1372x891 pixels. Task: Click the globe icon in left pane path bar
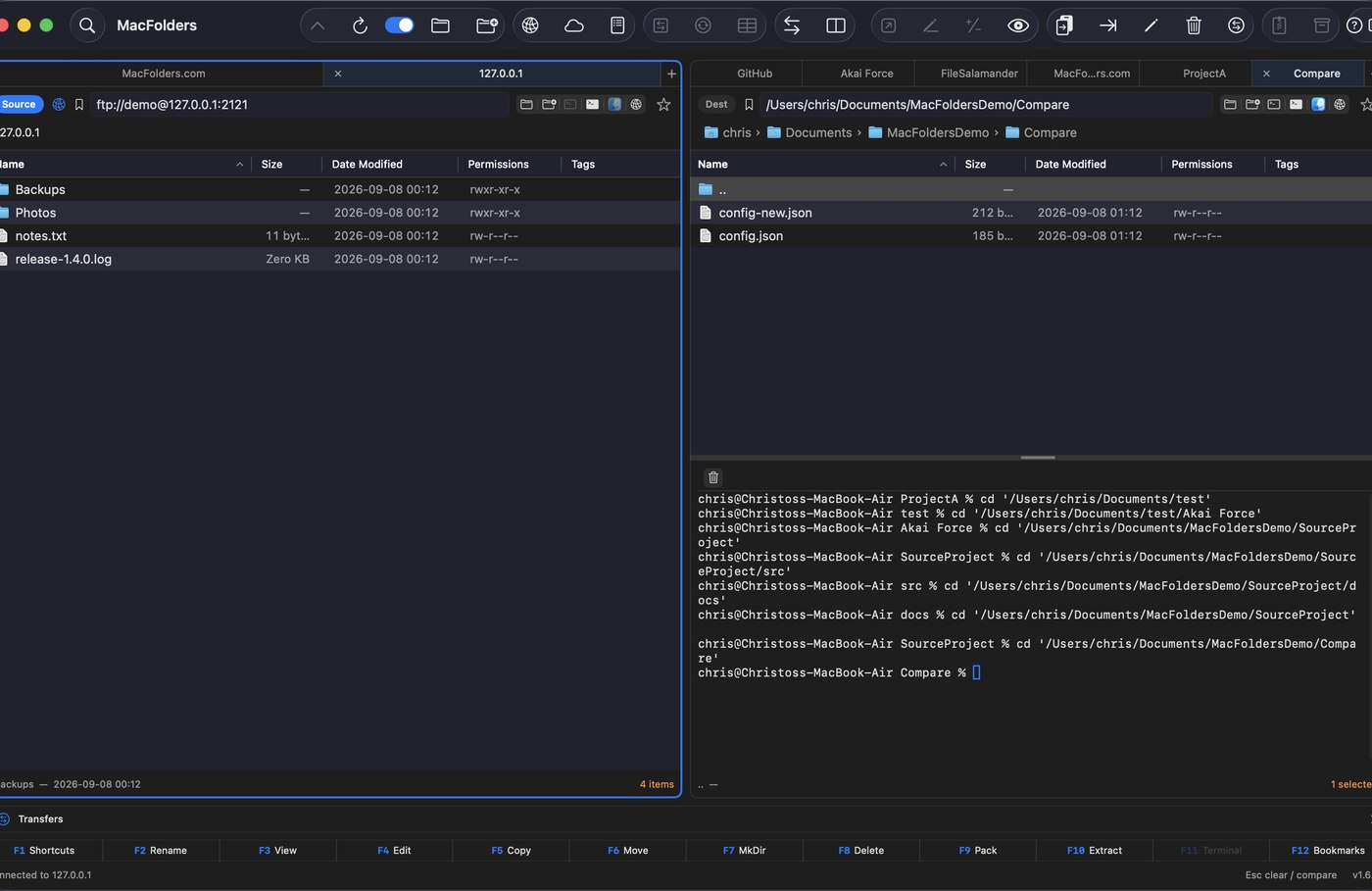tap(636, 104)
